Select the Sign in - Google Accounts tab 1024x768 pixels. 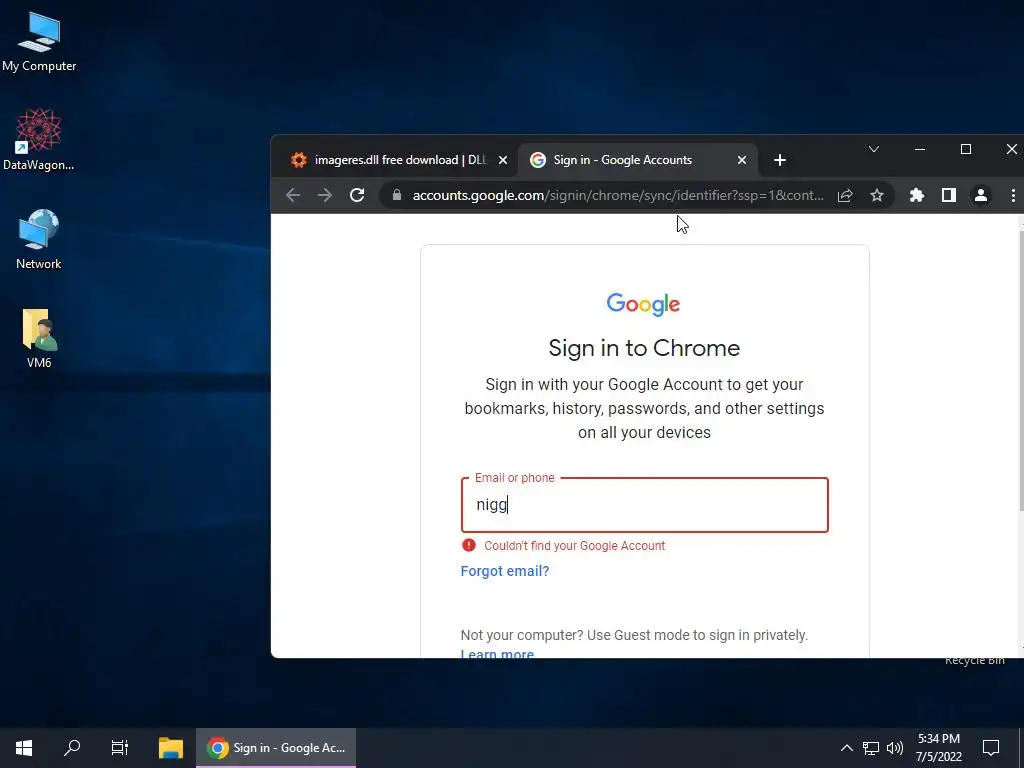[637, 160]
